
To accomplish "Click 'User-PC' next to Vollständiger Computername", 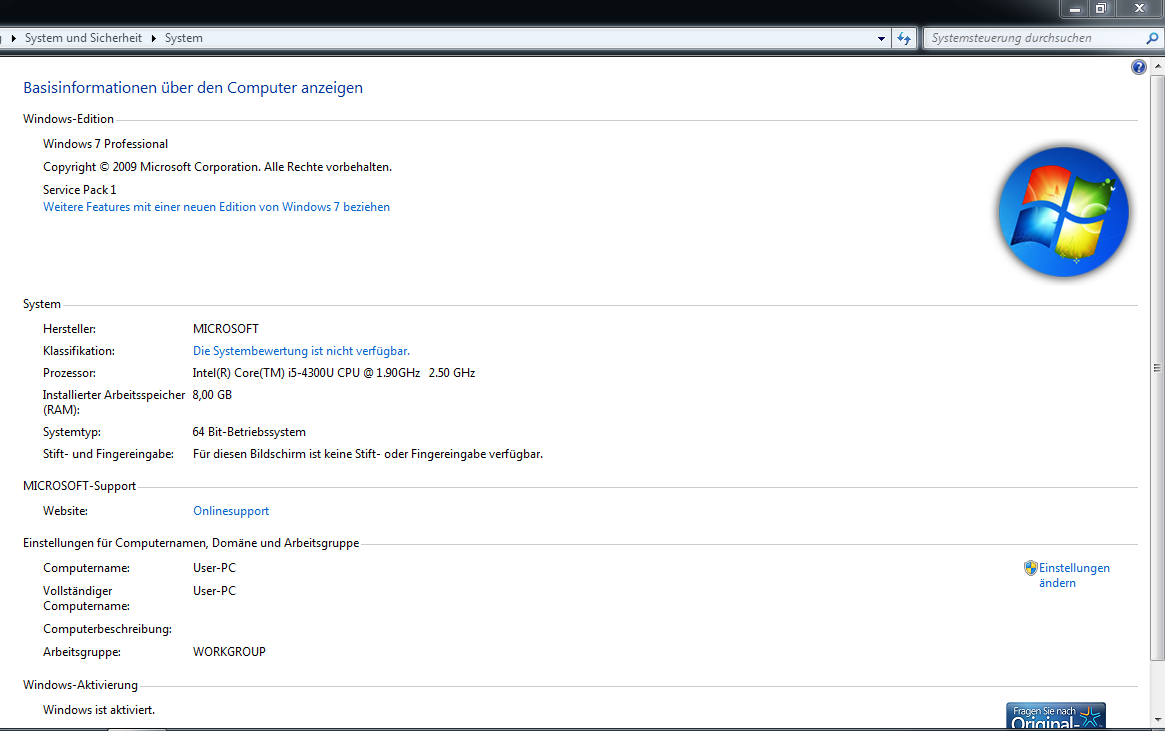I will 215,591.
